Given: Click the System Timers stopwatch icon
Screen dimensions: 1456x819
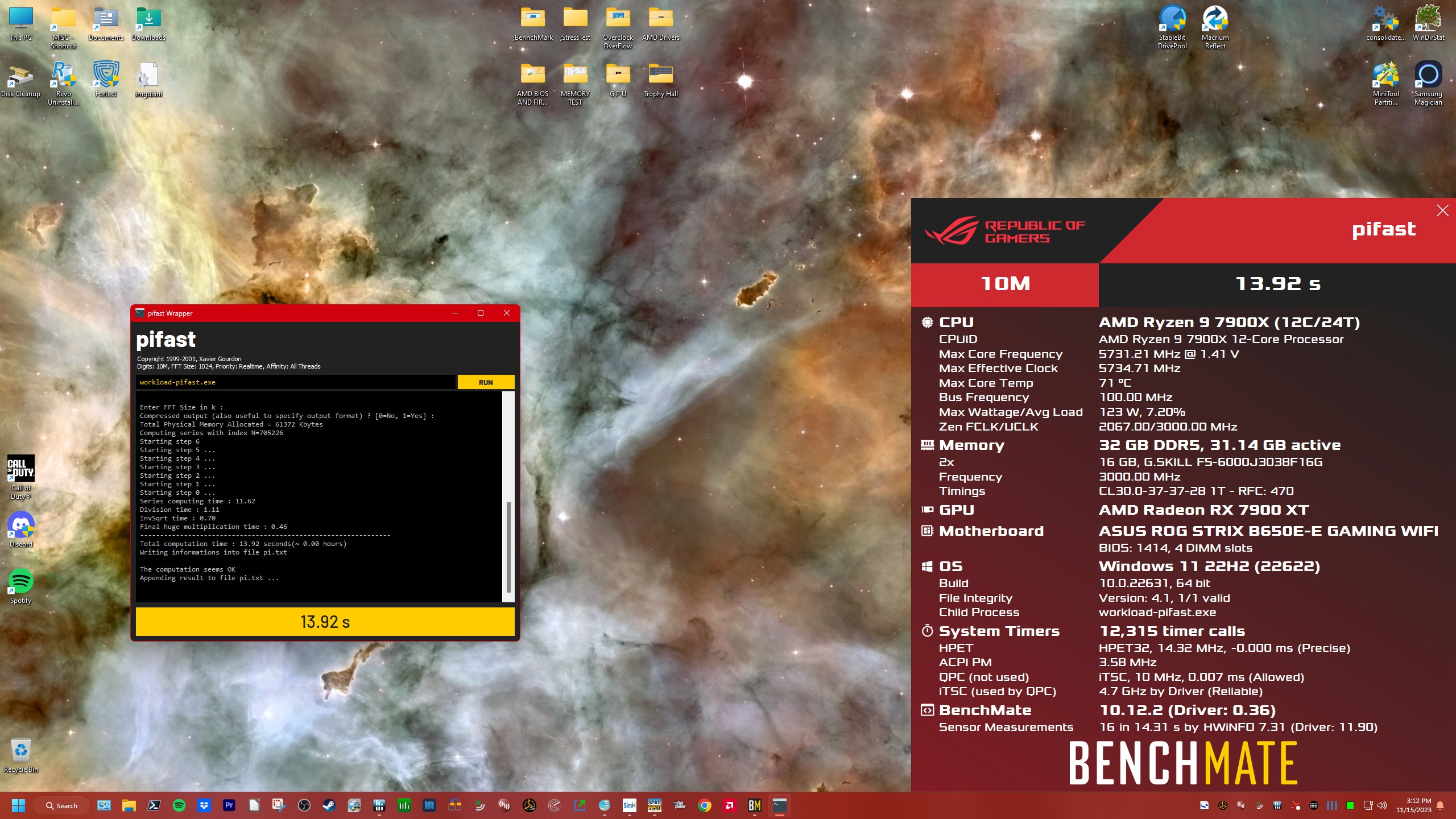Looking at the screenshot, I should pyautogui.click(x=927, y=631).
